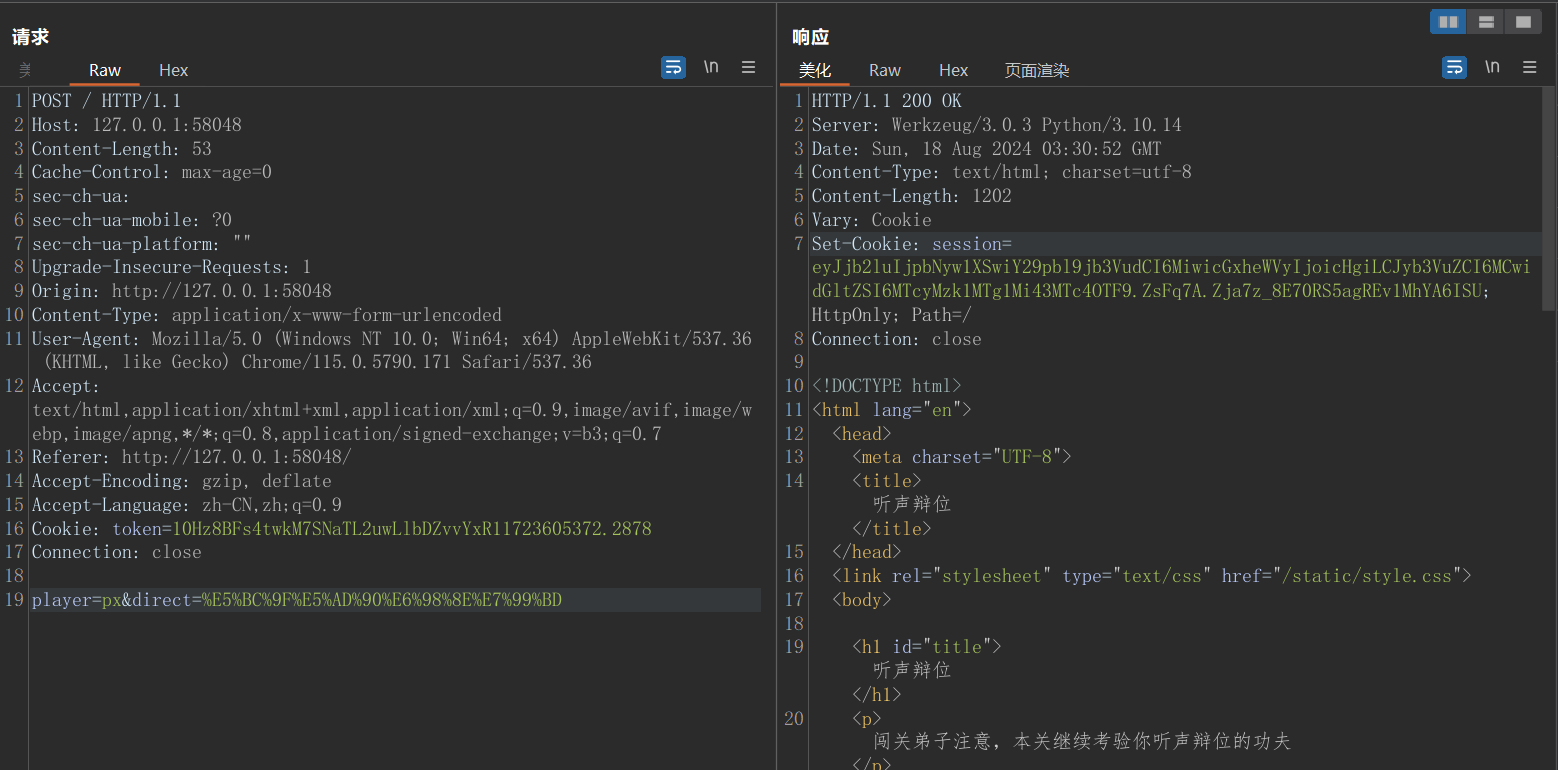Image resolution: width=1558 pixels, height=770 pixels.
Task: Click Content-Type: application/x-www-form-urlencoded line
Action: click(x=266, y=315)
